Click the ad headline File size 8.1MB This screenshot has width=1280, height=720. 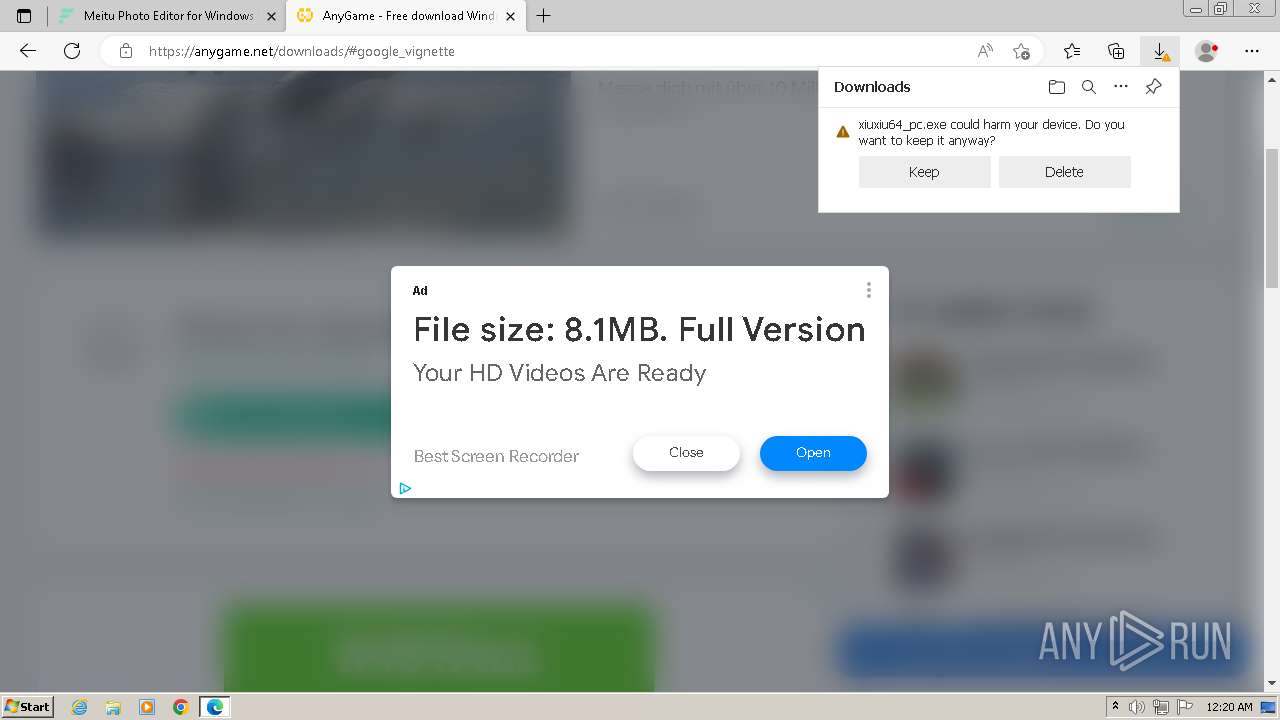[x=639, y=330]
